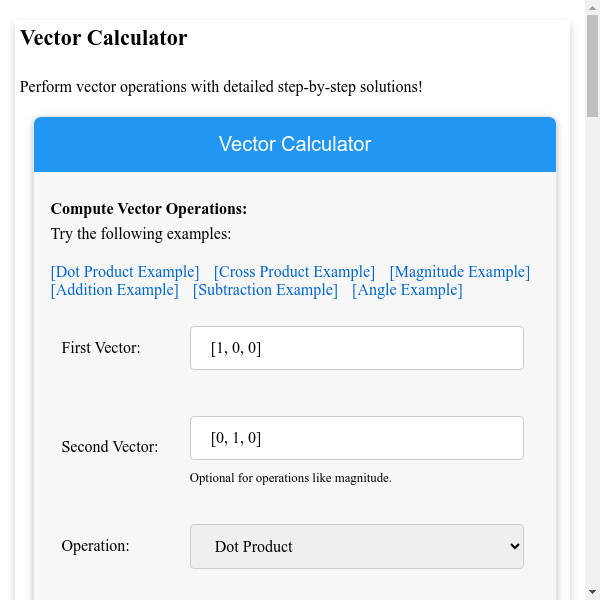Image resolution: width=600 pixels, height=600 pixels.
Task: Try the Addition Example link
Action: point(114,290)
